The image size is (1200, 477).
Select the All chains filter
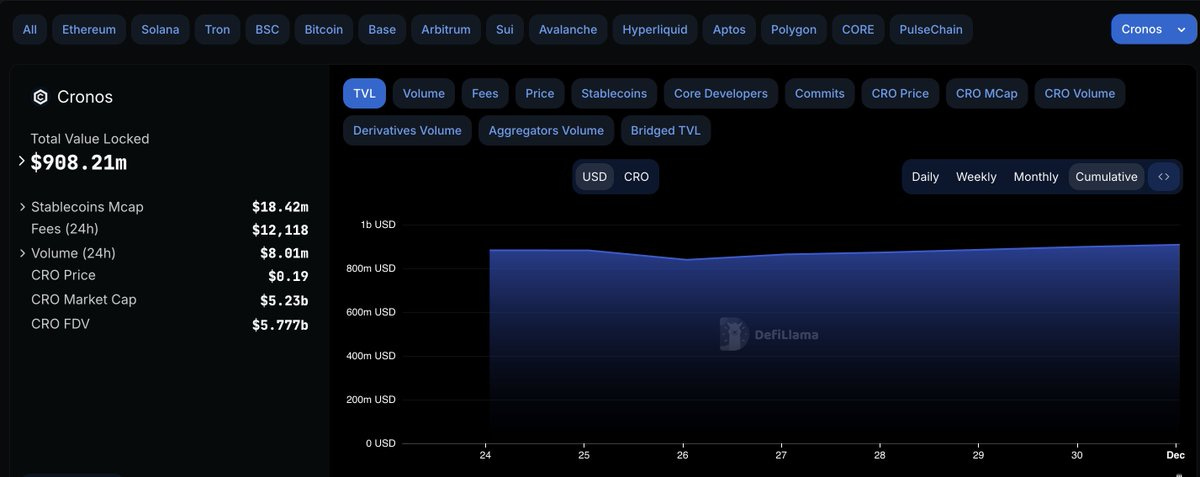tap(30, 29)
